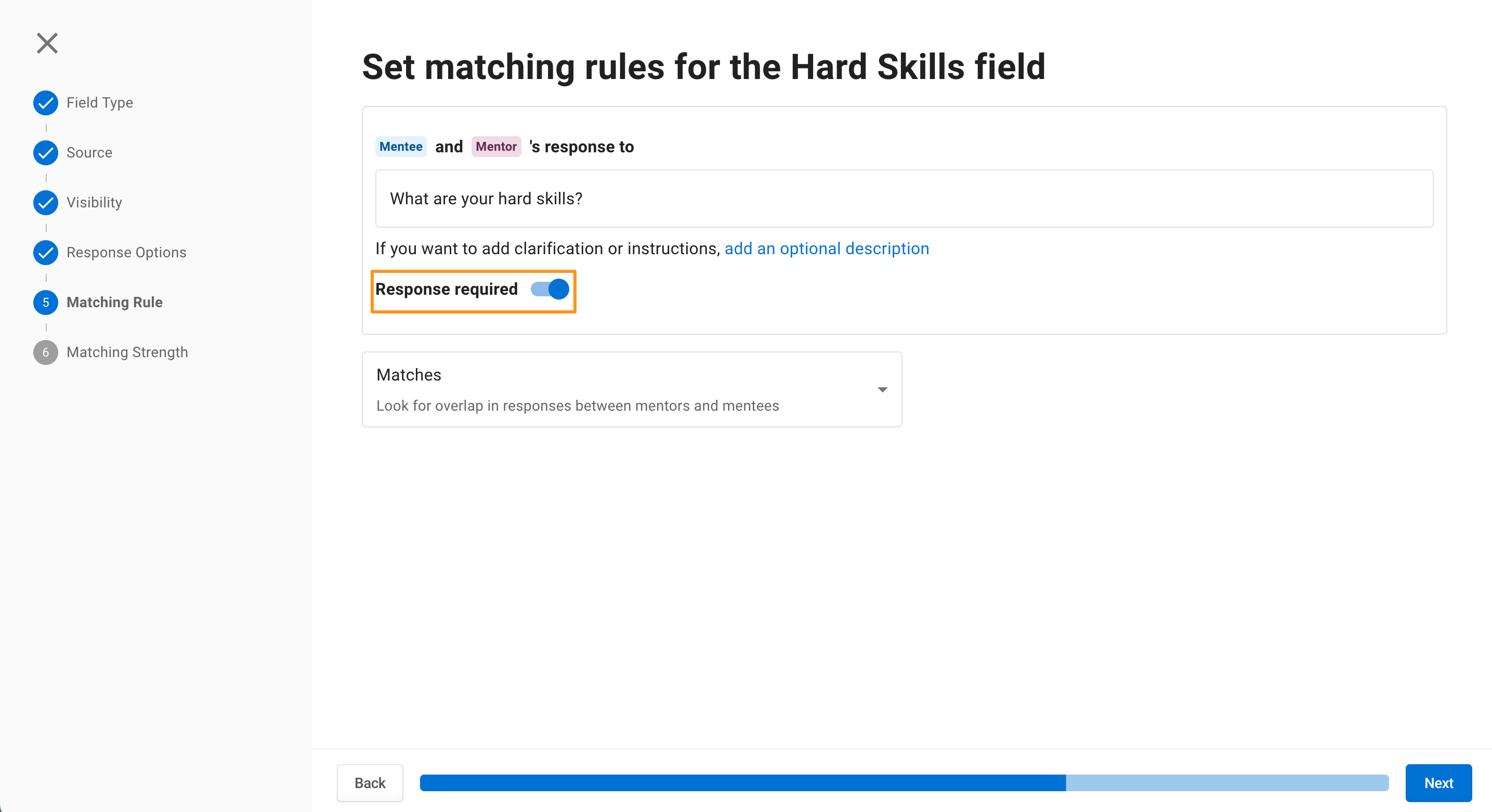Click the Source step checkmark icon
1492x812 pixels.
[x=46, y=153]
